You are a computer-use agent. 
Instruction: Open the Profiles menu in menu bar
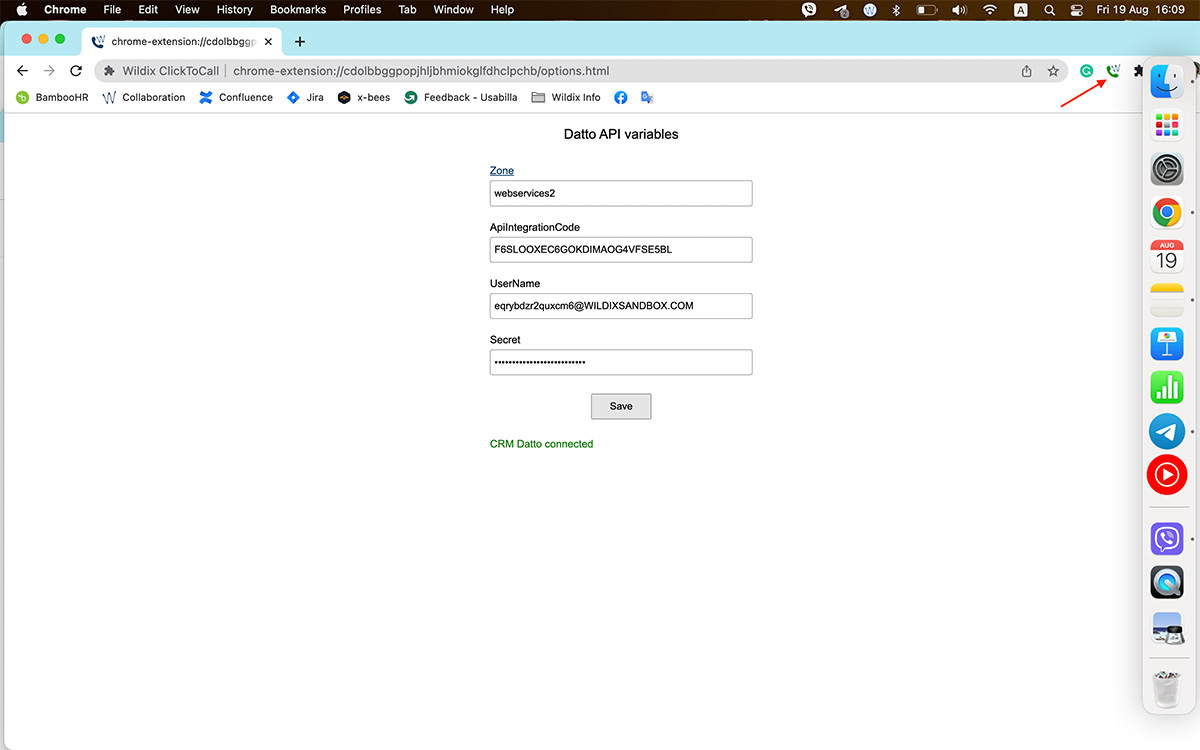tap(362, 10)
